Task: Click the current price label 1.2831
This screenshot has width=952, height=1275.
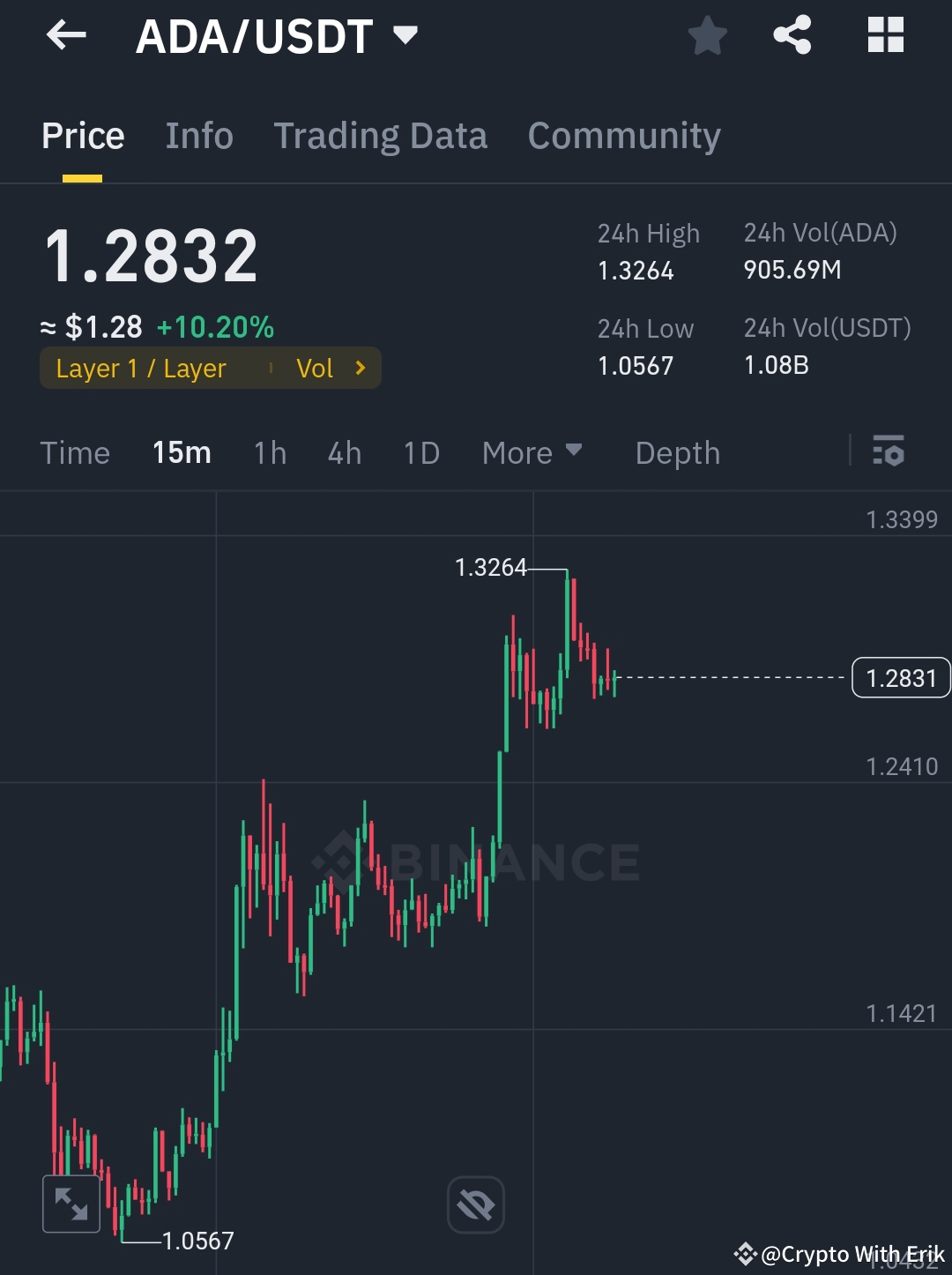Action: coord(900,677)
